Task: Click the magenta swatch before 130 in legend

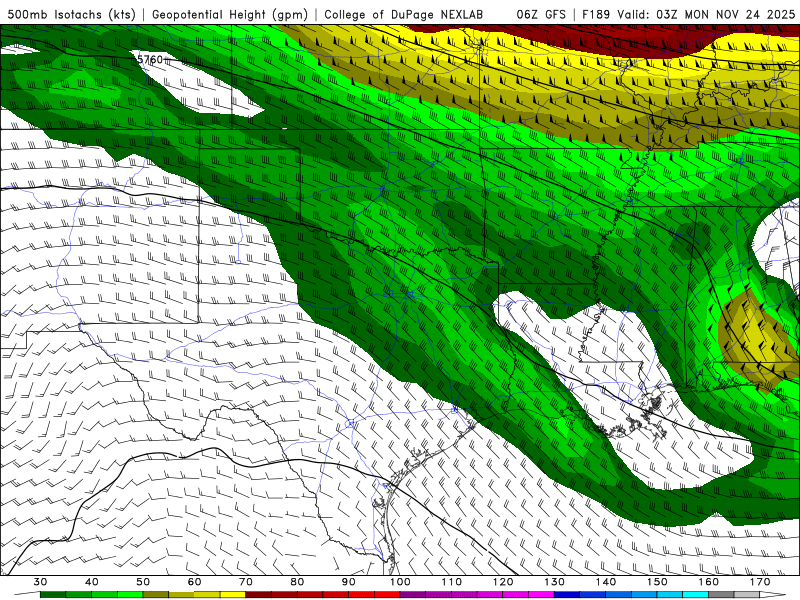Action: [541, 595]
